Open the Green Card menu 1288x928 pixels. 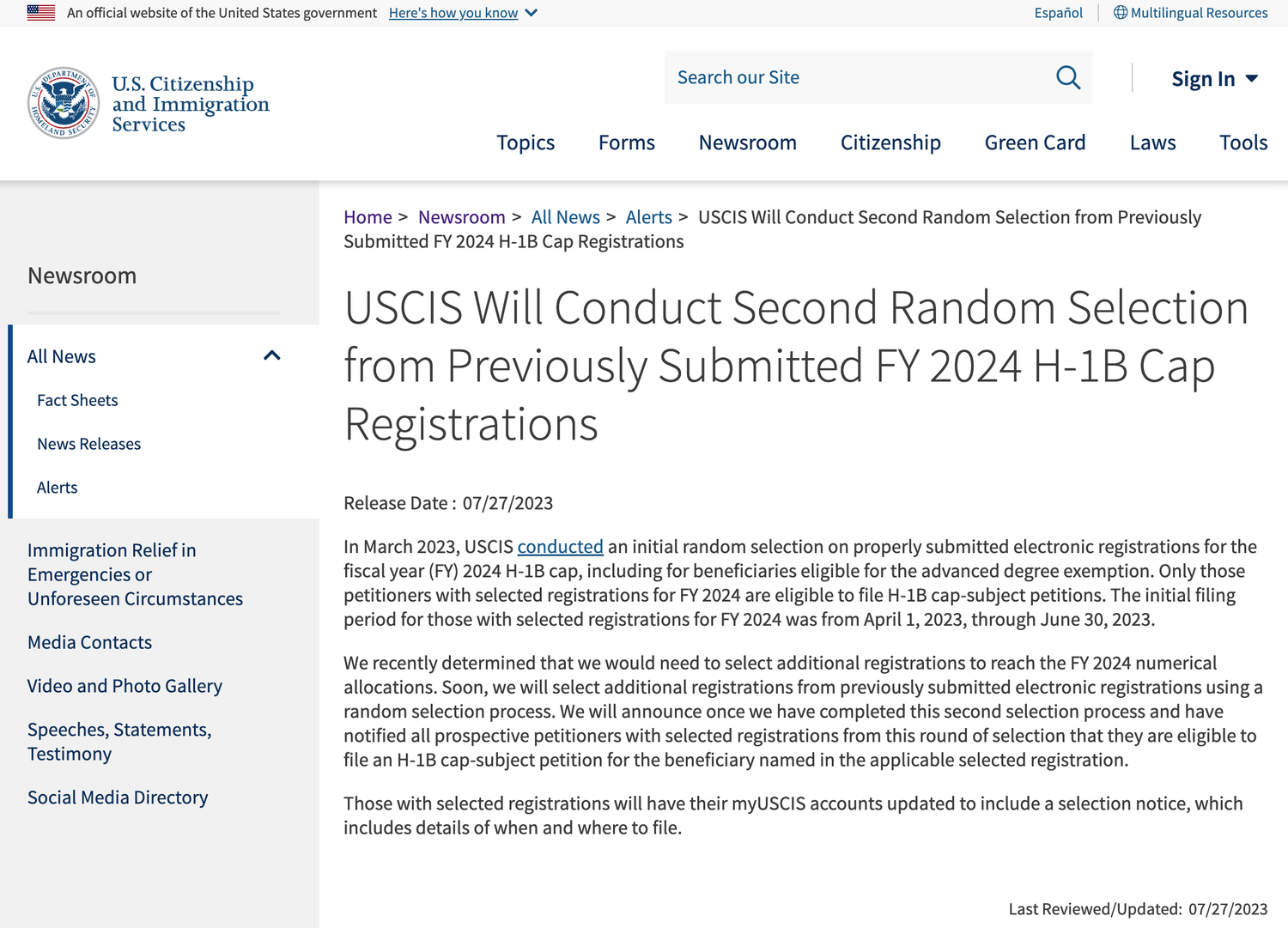click(x=1035, y=143)
